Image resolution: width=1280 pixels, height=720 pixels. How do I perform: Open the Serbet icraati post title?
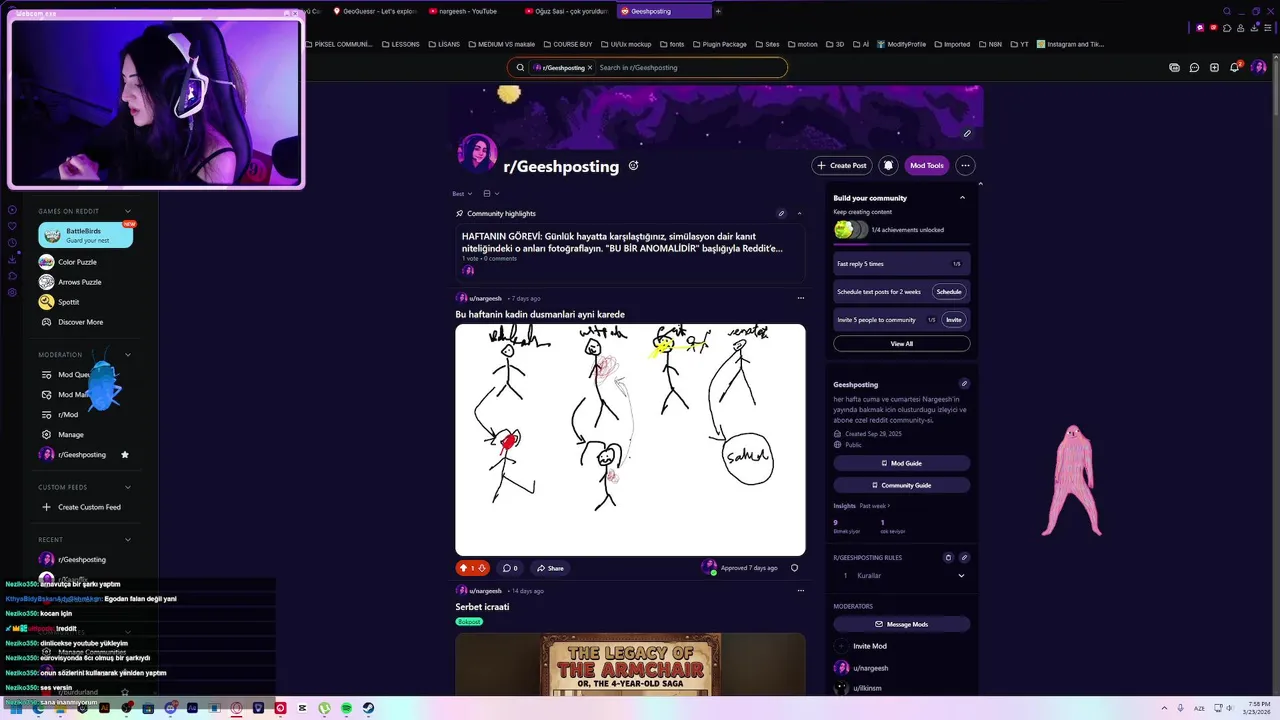(482, 607)
